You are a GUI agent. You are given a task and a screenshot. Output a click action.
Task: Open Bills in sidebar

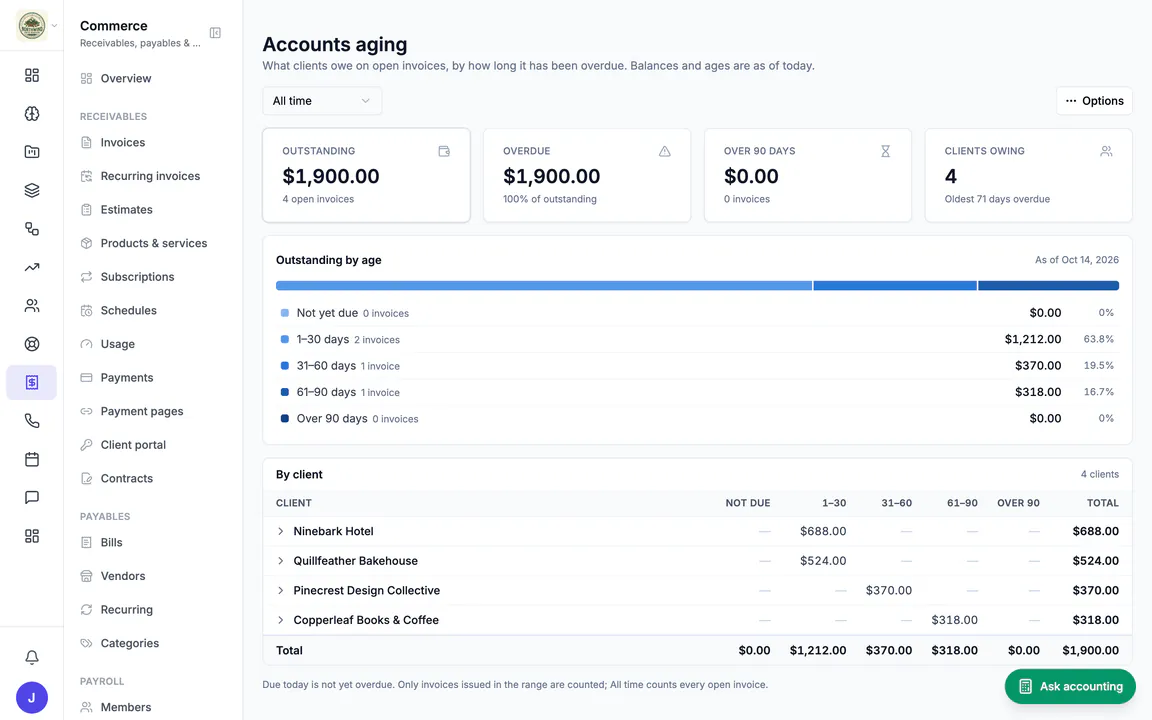153,542
